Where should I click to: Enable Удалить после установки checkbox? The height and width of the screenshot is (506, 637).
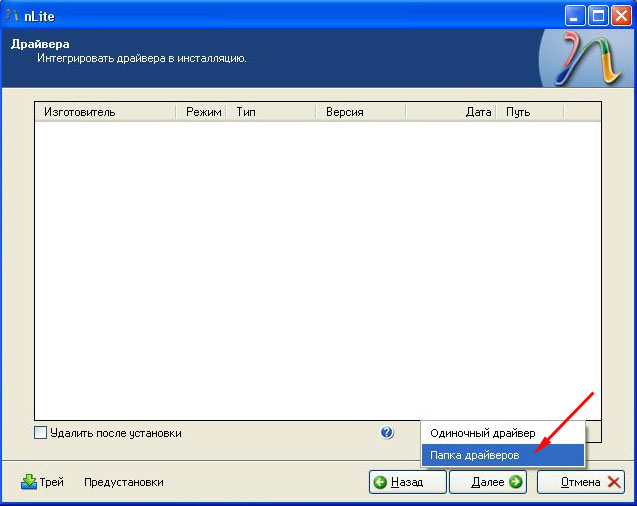pyautogui.click(x=40, y=432)
